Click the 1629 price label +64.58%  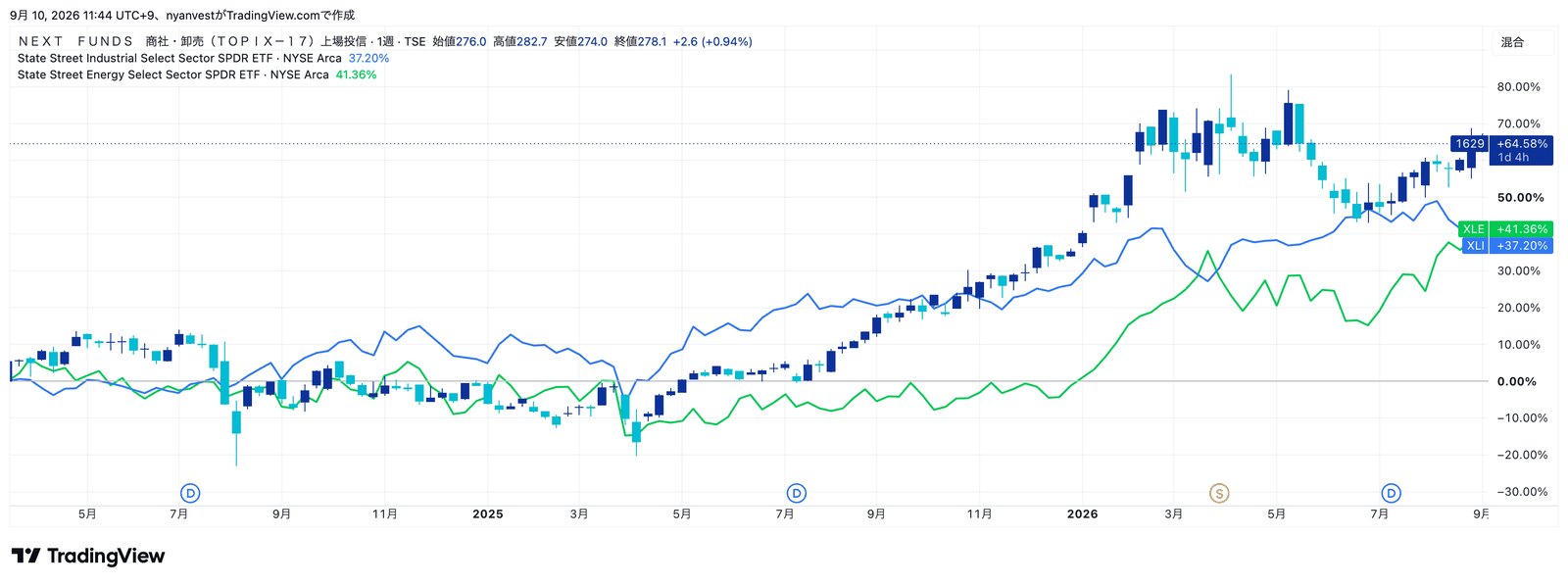1501,149
